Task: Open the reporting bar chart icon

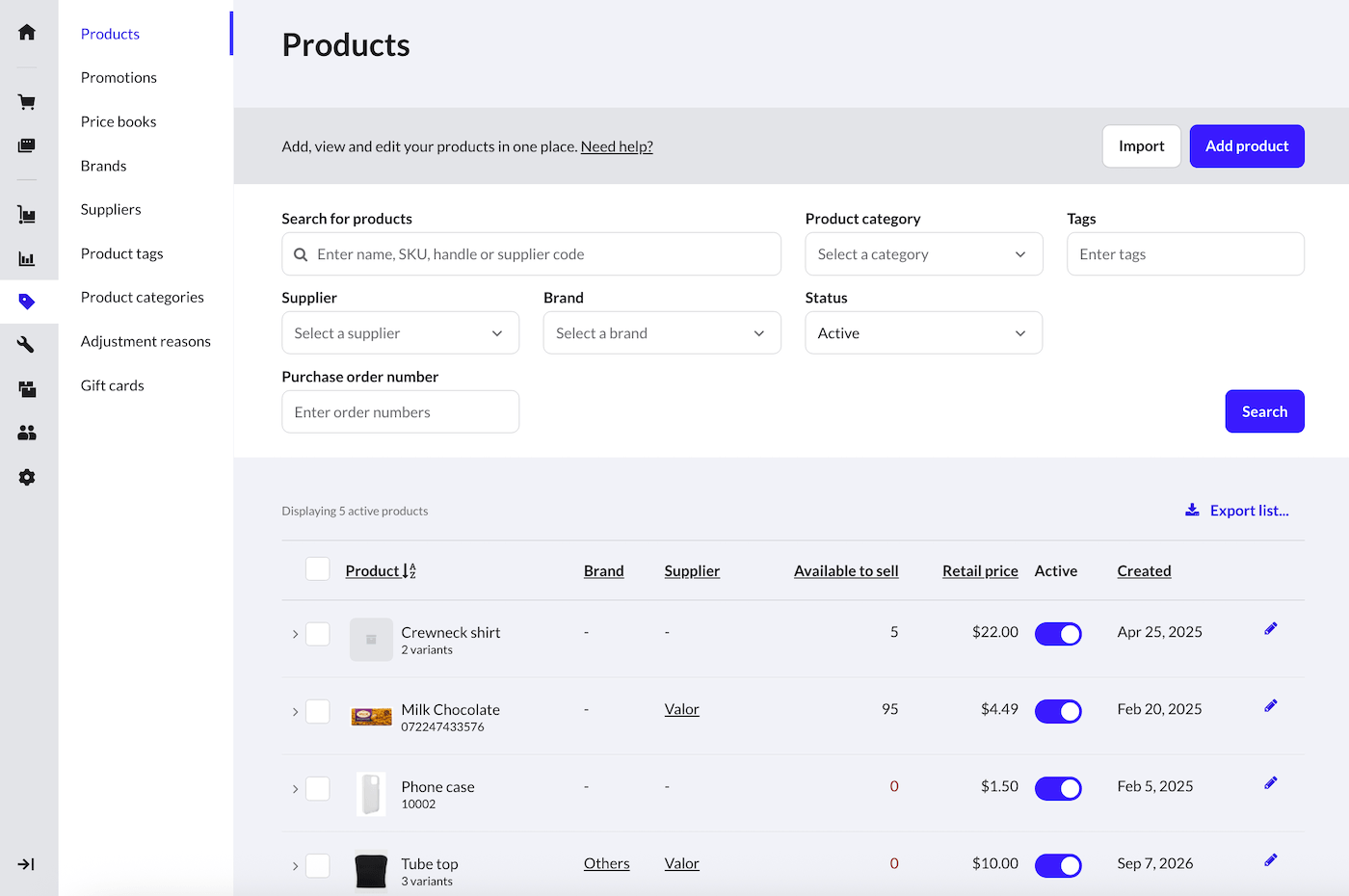Action: pos(27,259)
